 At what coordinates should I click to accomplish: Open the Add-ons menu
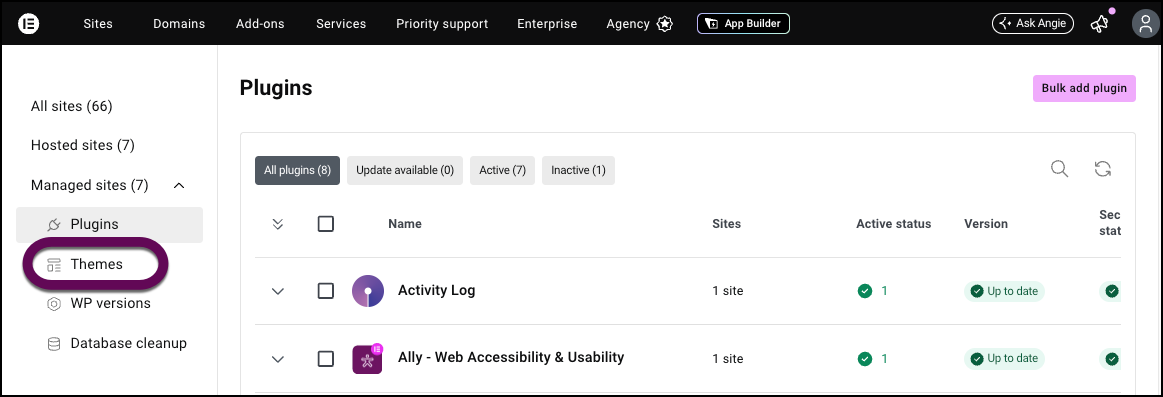260,24
